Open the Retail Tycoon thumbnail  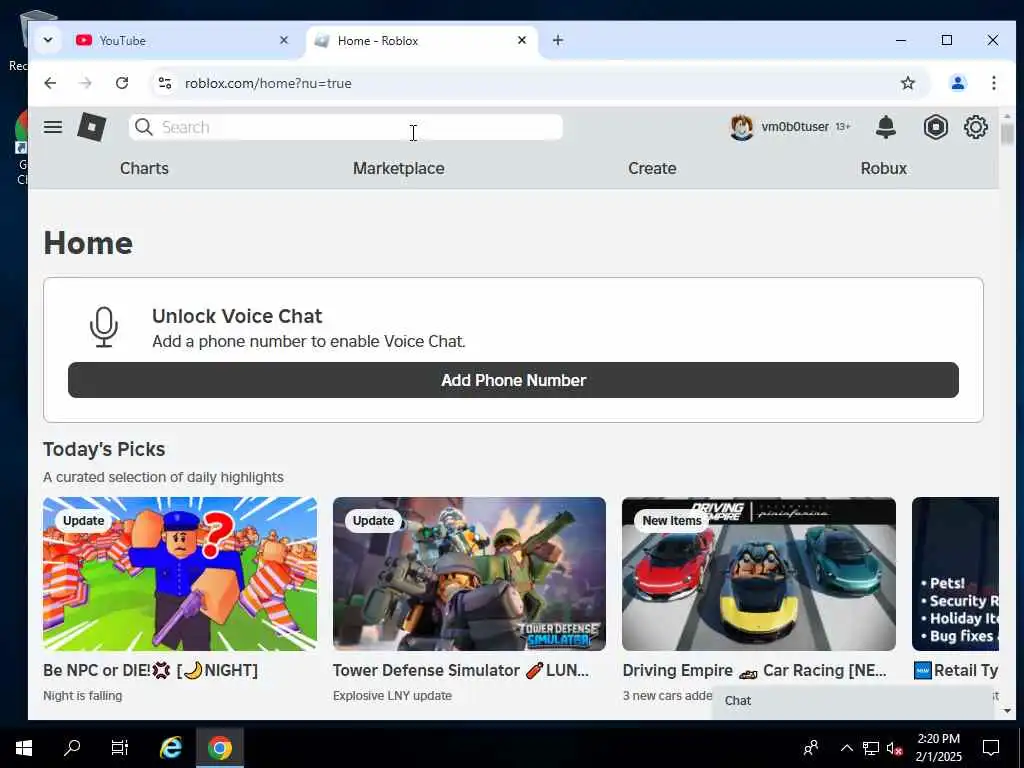pos(955,574)
